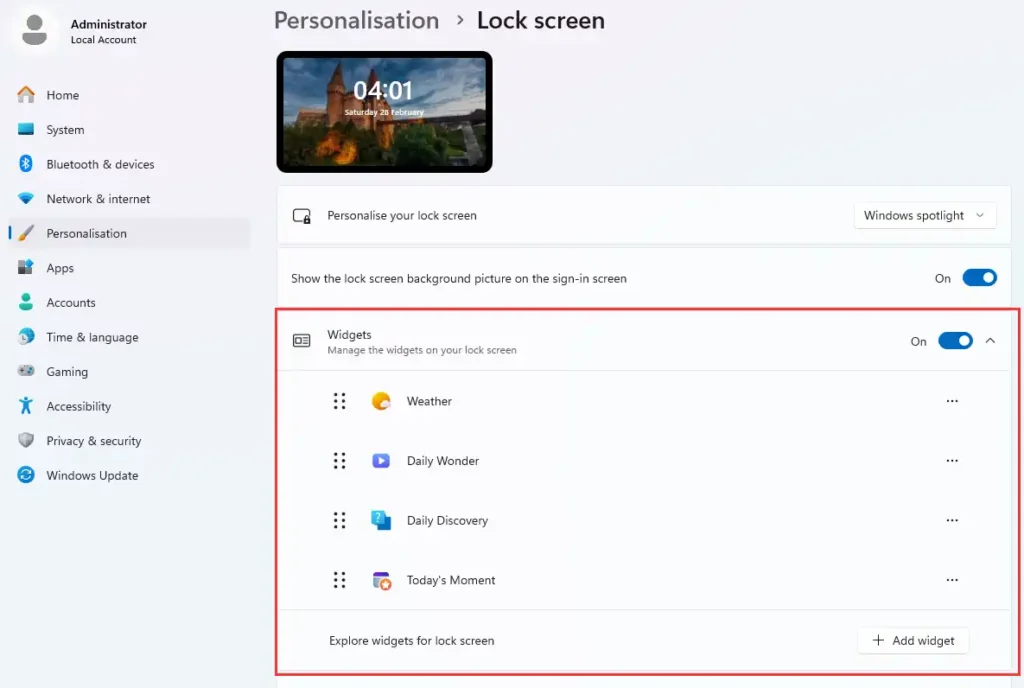The image size is (1024, 688).
Task: Open more options for Daily Wonder
Action: pyautogui.click(x=952, y=461)
